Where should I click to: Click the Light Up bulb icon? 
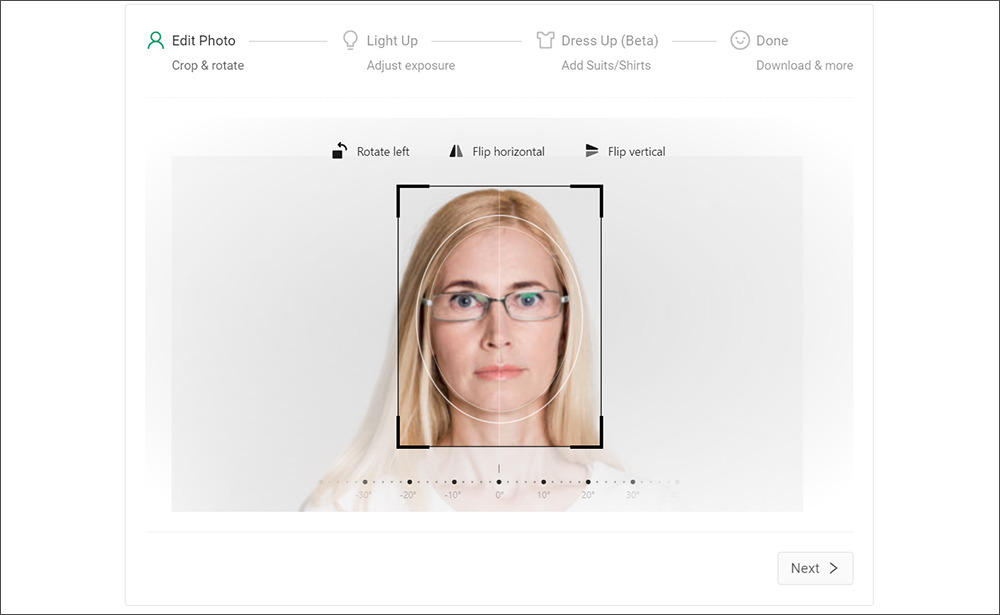pos(350,39)
